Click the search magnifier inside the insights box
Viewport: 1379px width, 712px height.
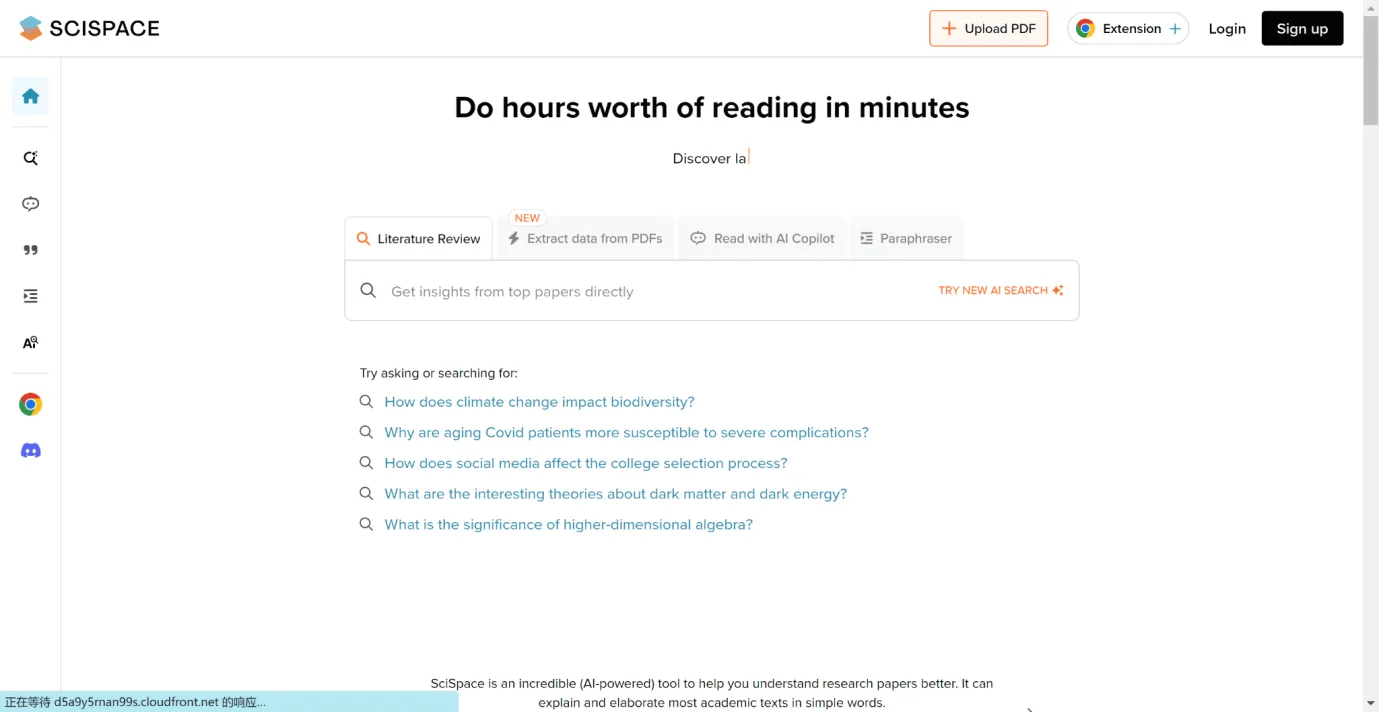click(x=368, y=290)
